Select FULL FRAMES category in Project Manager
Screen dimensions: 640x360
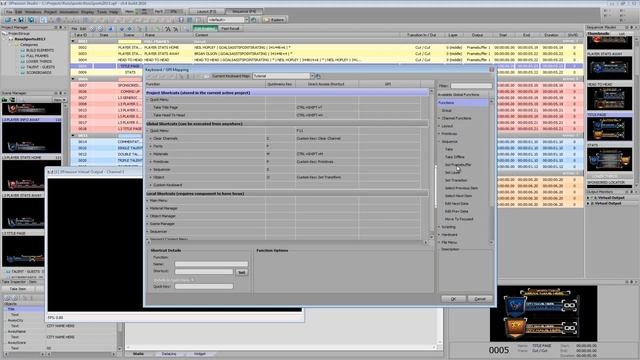[x=37, y=56]
